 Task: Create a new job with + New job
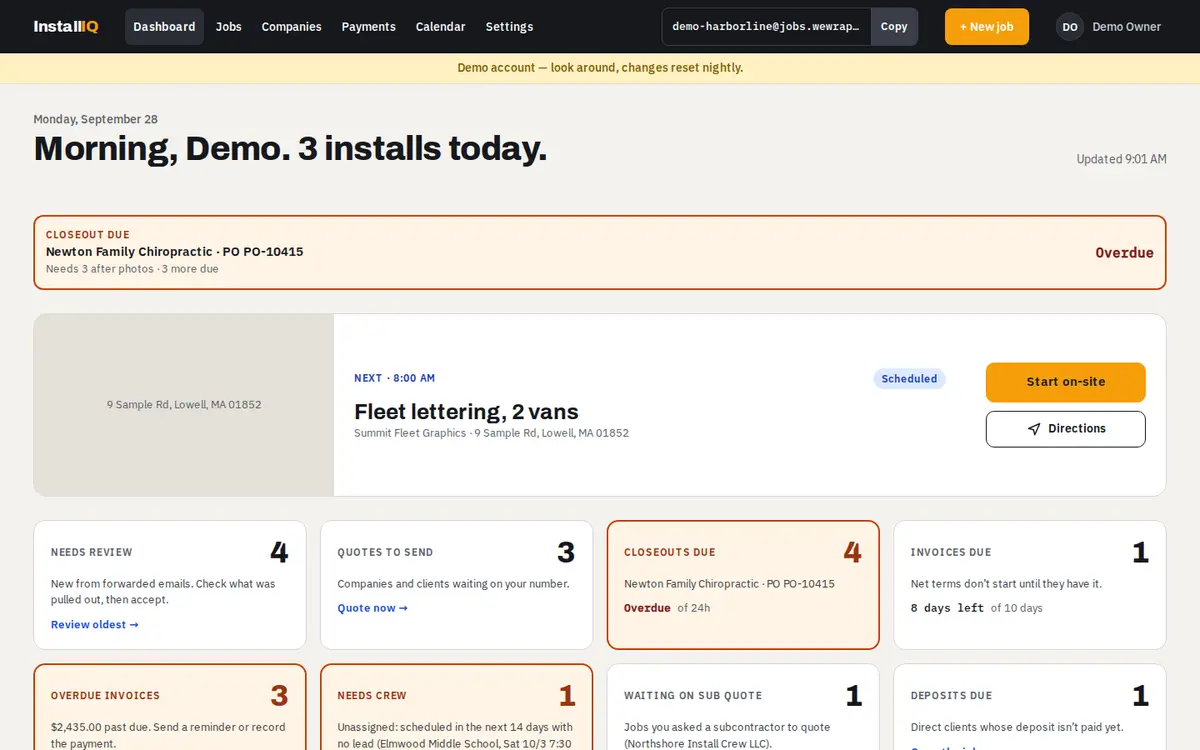click(x=987, y=27)
